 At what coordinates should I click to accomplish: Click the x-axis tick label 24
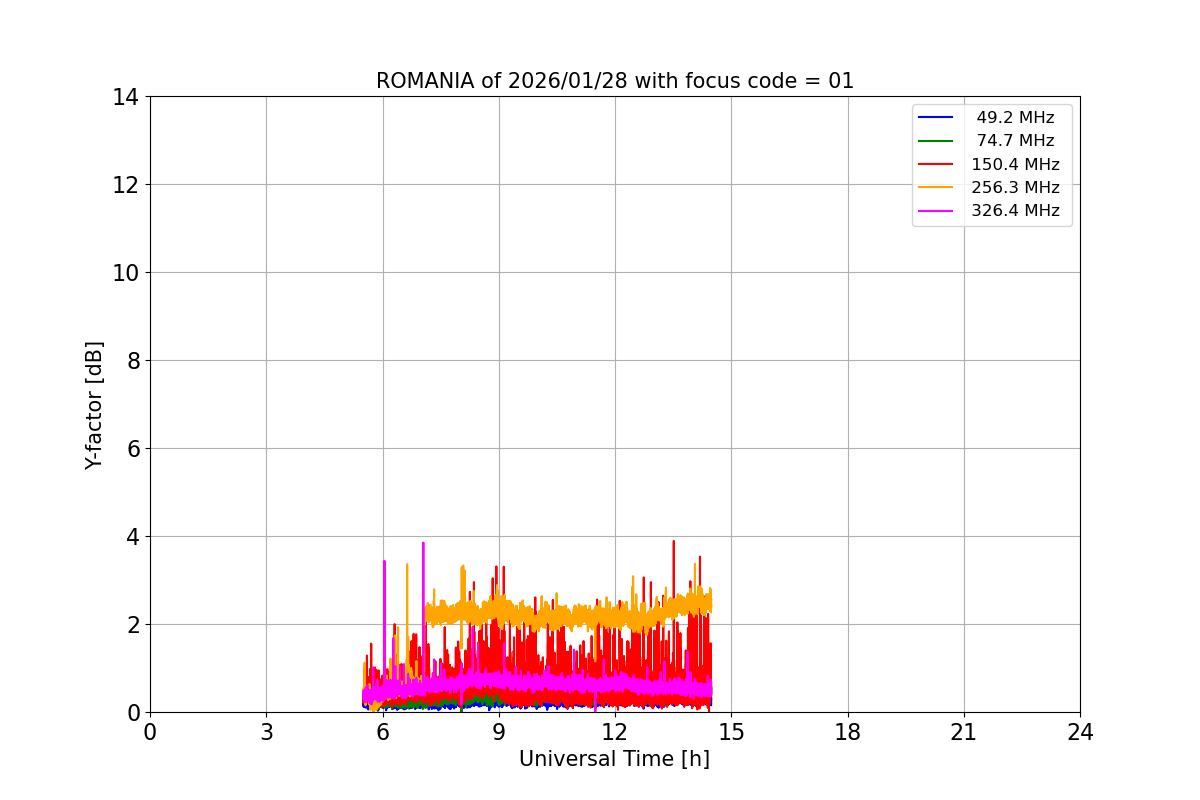coord(1080,732)
